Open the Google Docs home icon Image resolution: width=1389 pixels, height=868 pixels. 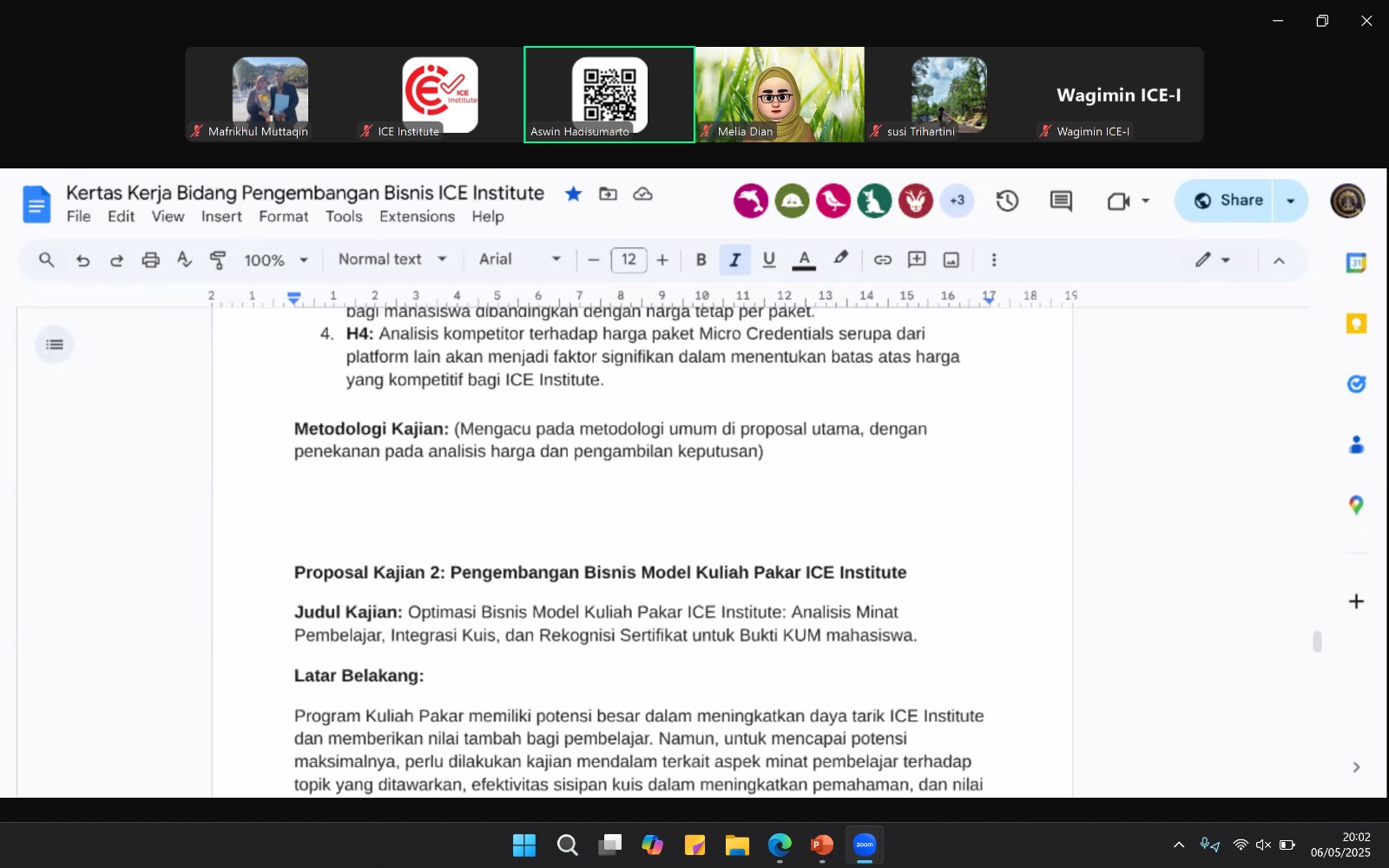[x=36, y=204]
